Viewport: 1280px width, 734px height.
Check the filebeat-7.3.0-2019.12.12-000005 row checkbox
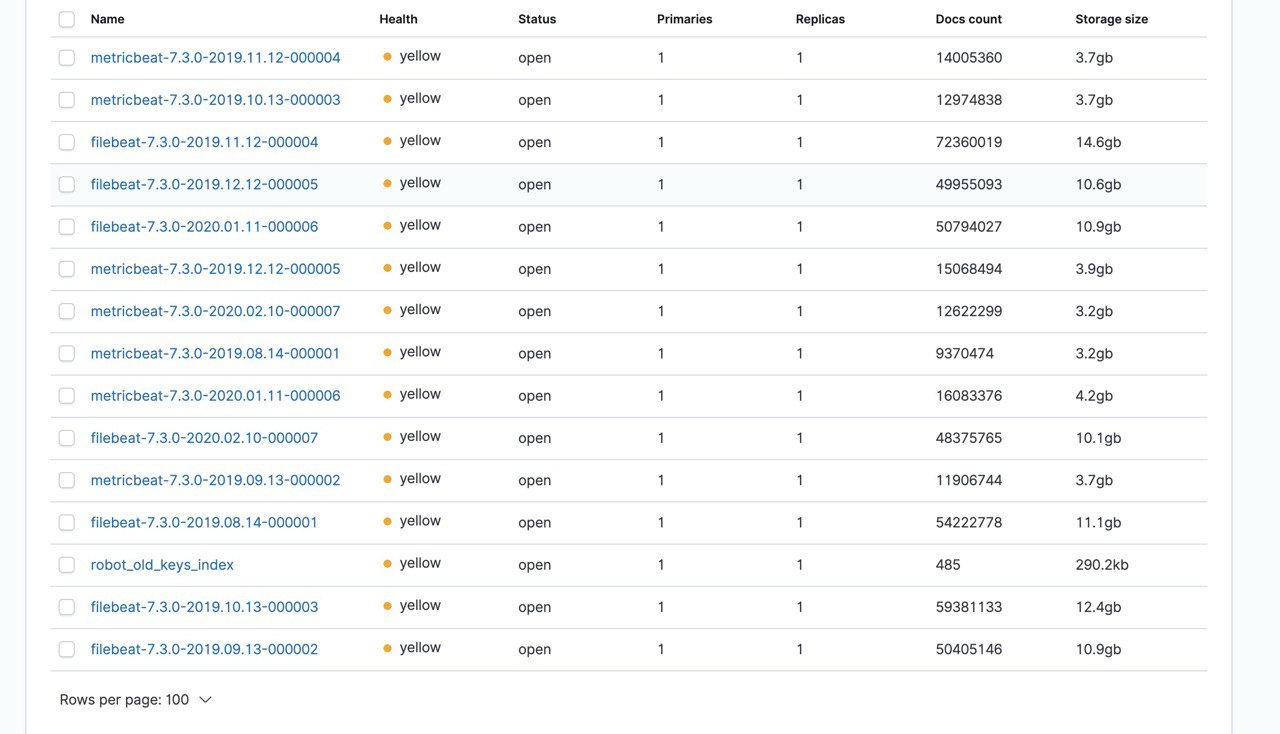coord(67,184)
